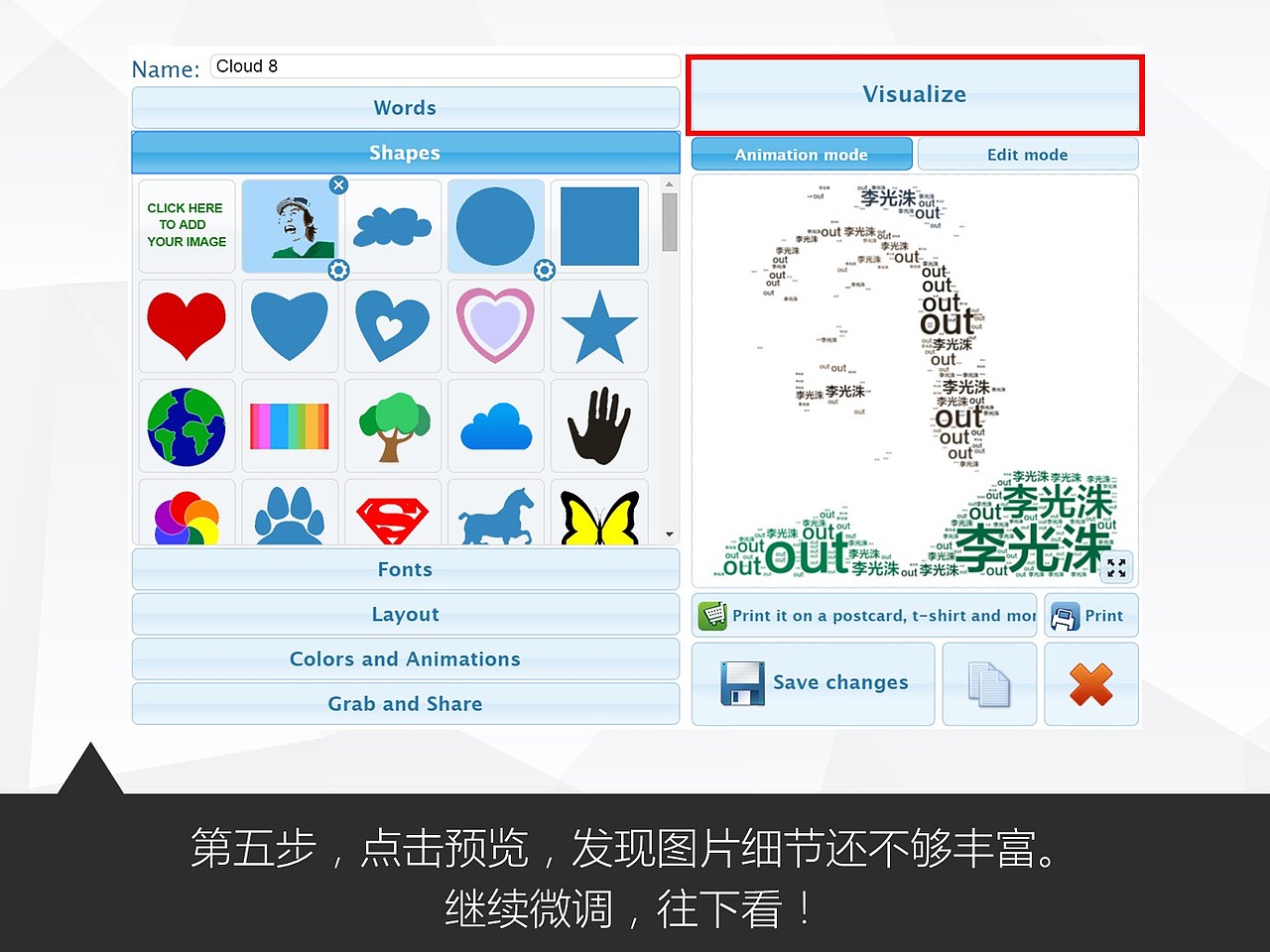Click the Visualize button
1270x952 pixels.
click(x=914, y=94)
